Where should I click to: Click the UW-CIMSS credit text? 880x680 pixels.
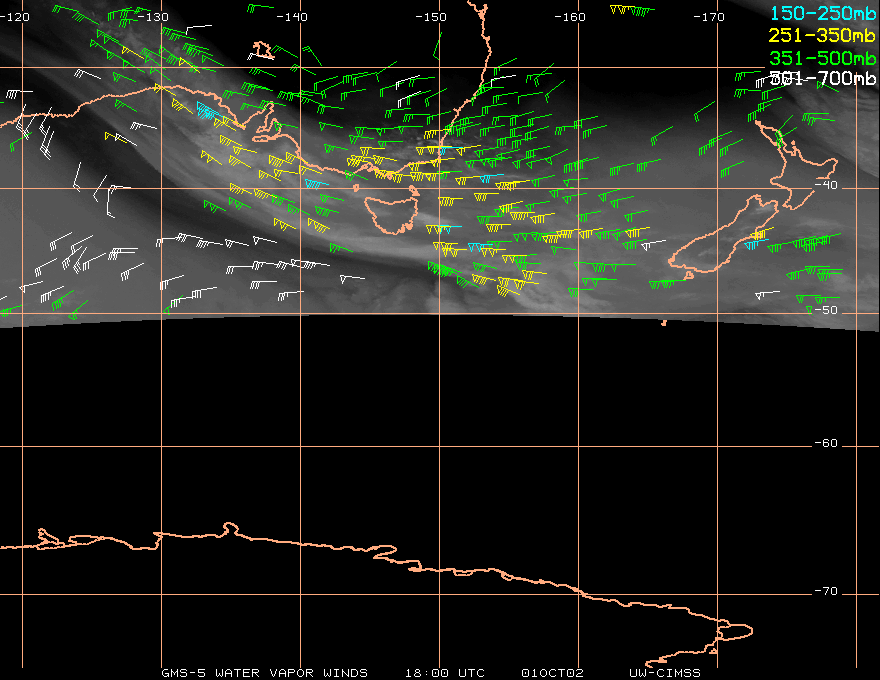click(664, 673)
